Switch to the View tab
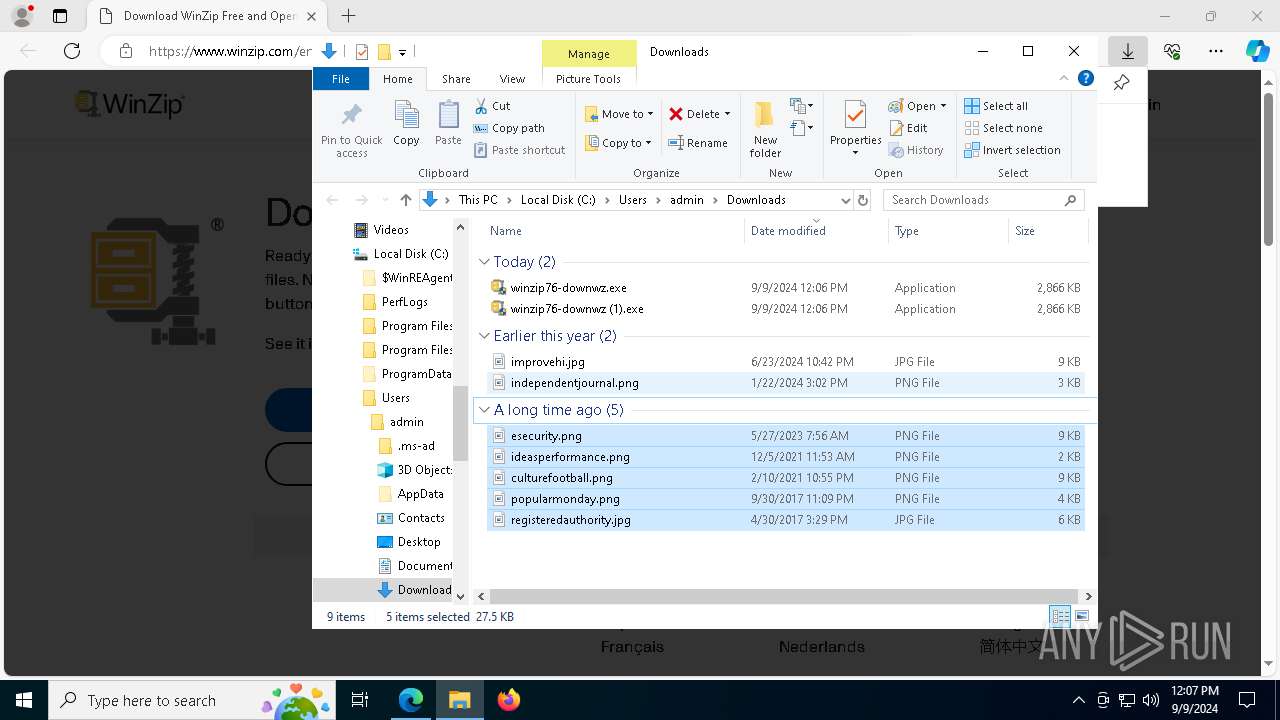The image size is (1280, 720). (512, 79)
